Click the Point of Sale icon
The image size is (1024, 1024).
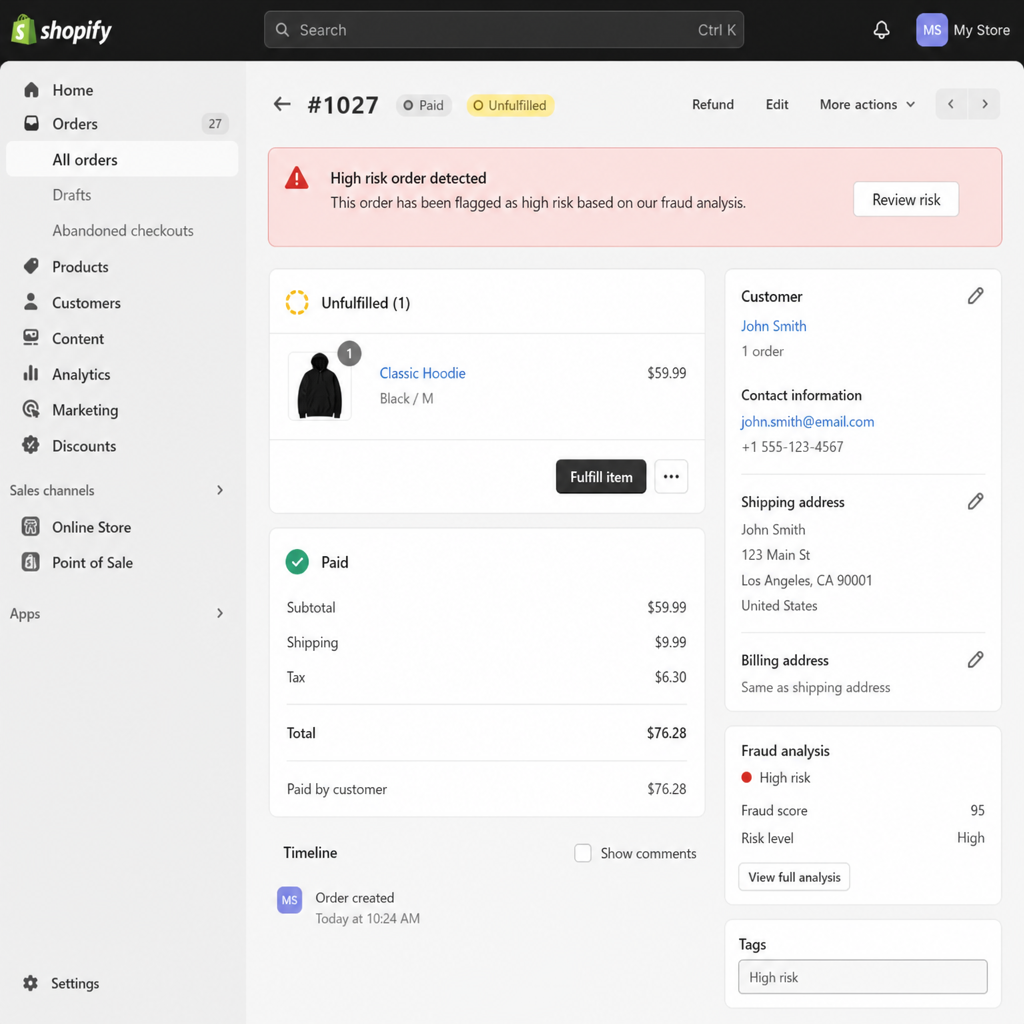tap(31, 562)
